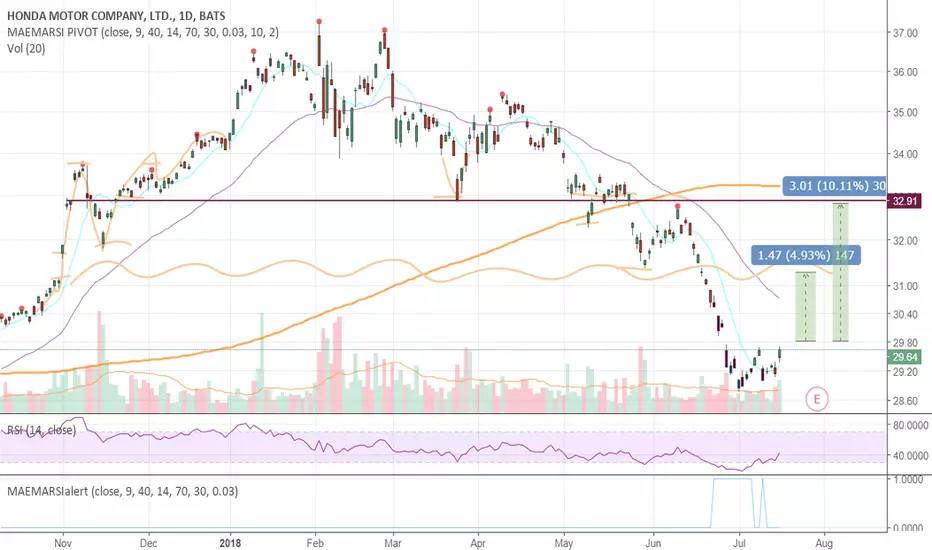Click the 36.00 price axis value
This screenshot has width=932, height=550.
click(x=906, y=72)
